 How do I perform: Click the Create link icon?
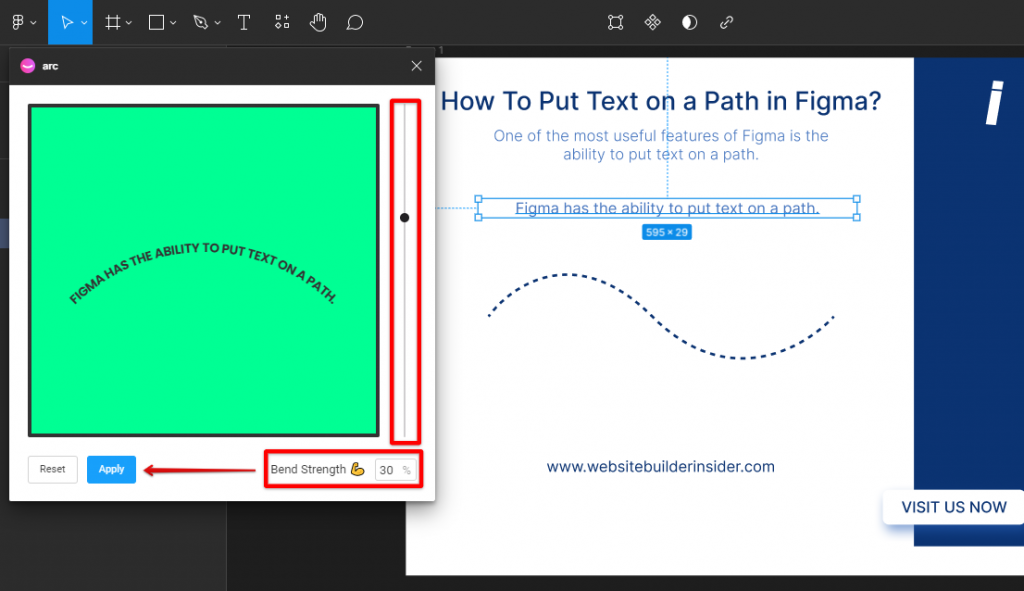point(727,22)
